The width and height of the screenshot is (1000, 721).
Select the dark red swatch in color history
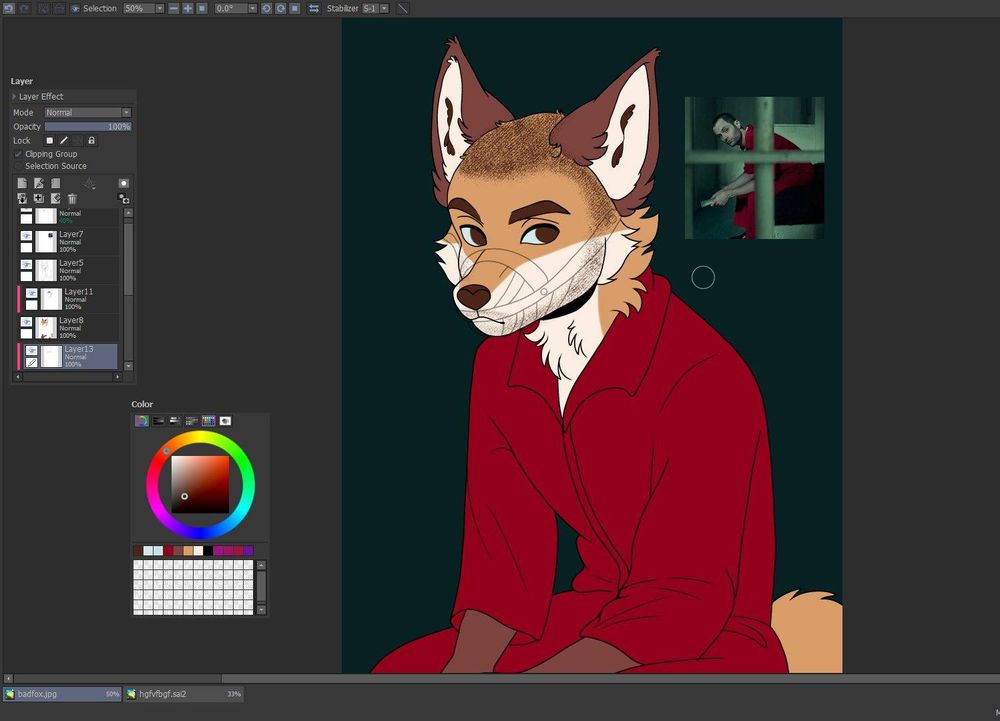pyautogui.click(x=168, y=550)
